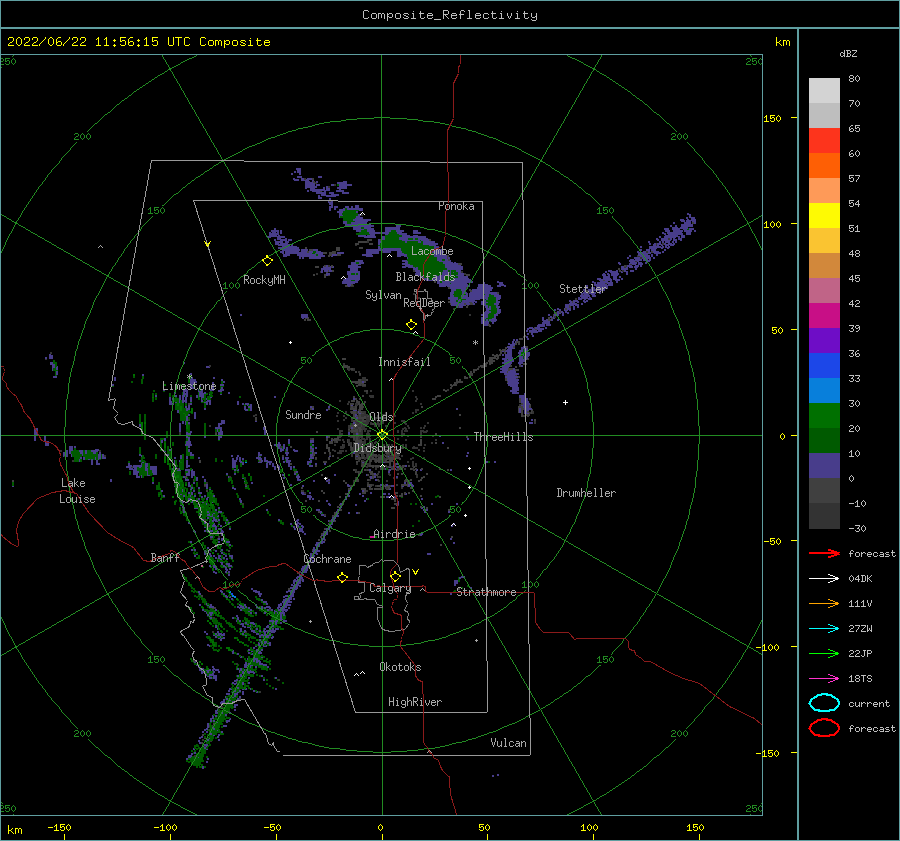Click yellow diamond marker south of RedDeer
The height and width of the screenshot is (841, 900).
click(411, 325)
